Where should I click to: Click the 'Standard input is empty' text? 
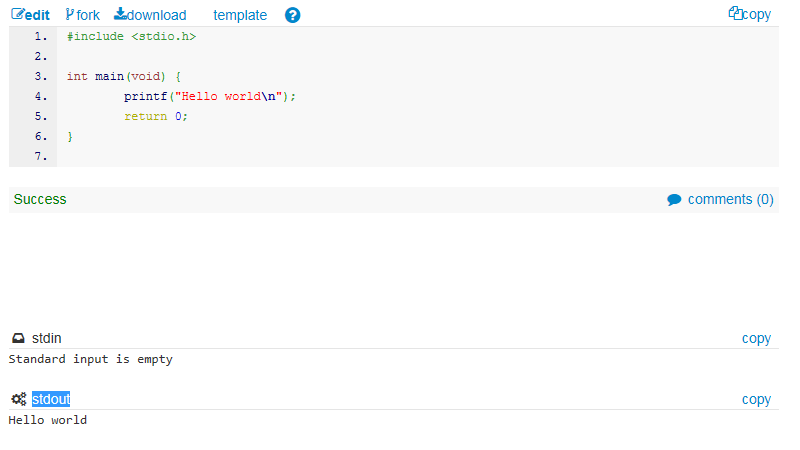point(90,359)
